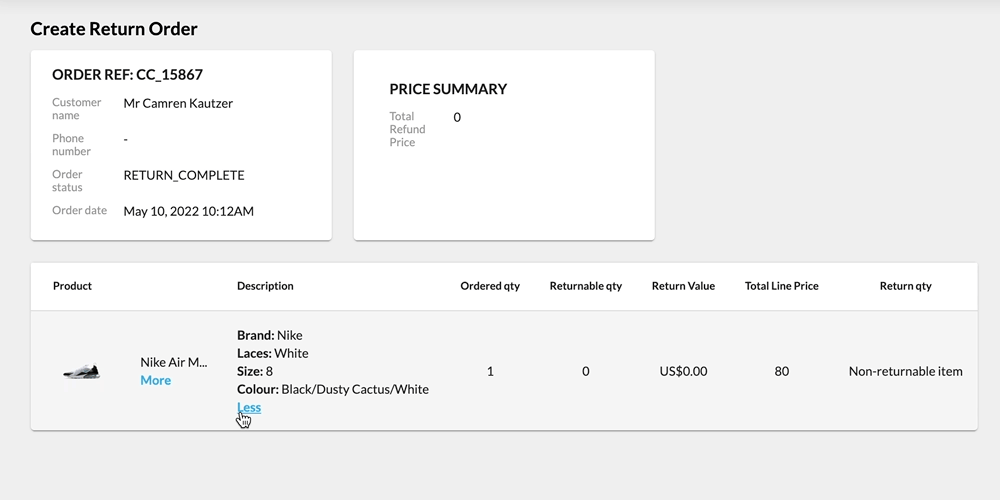The image size is (1000, 500).
Task: Click the truncated Nike Air M... product name
Action: 173,362
